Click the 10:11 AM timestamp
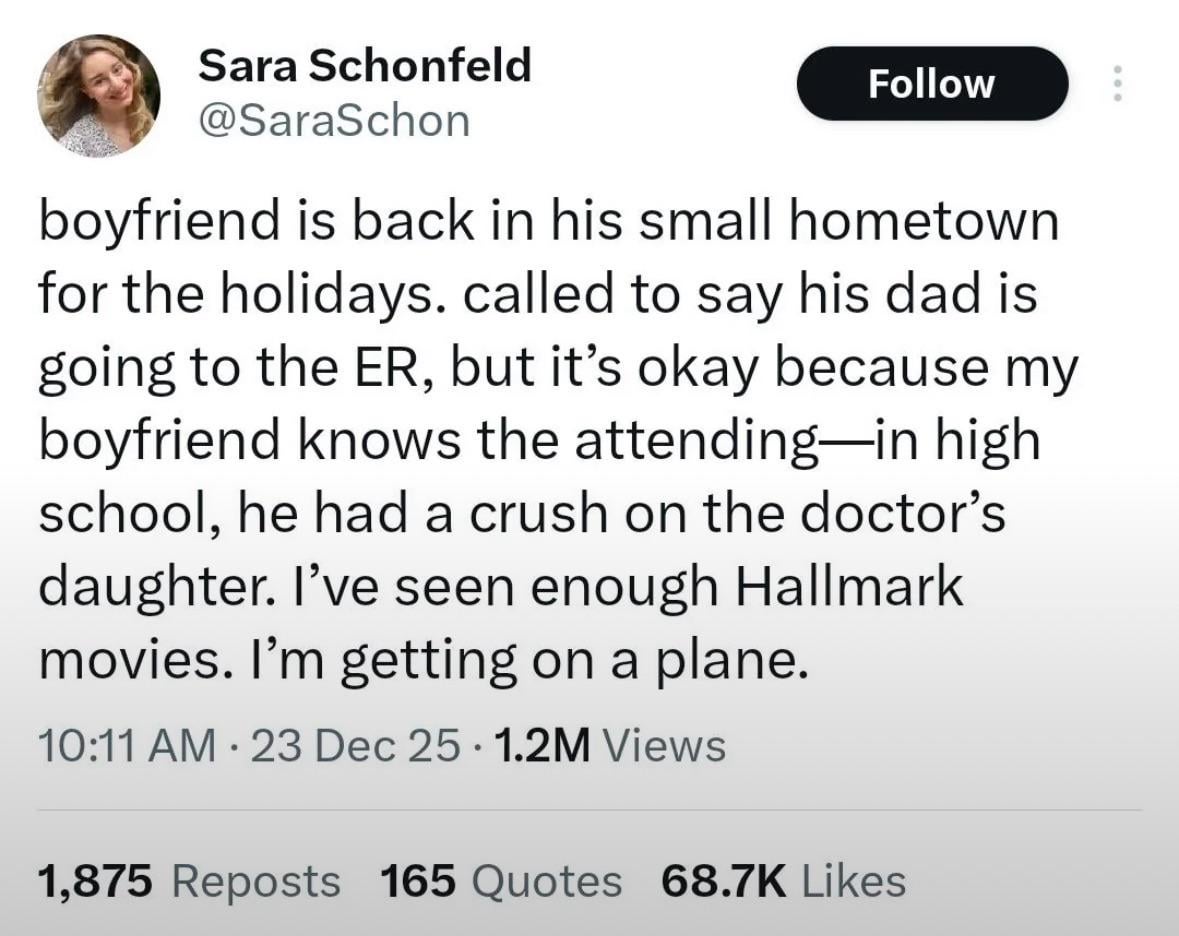Viewport: 1179px width, 936px height. pyautogui.click(x=125, y=745)
